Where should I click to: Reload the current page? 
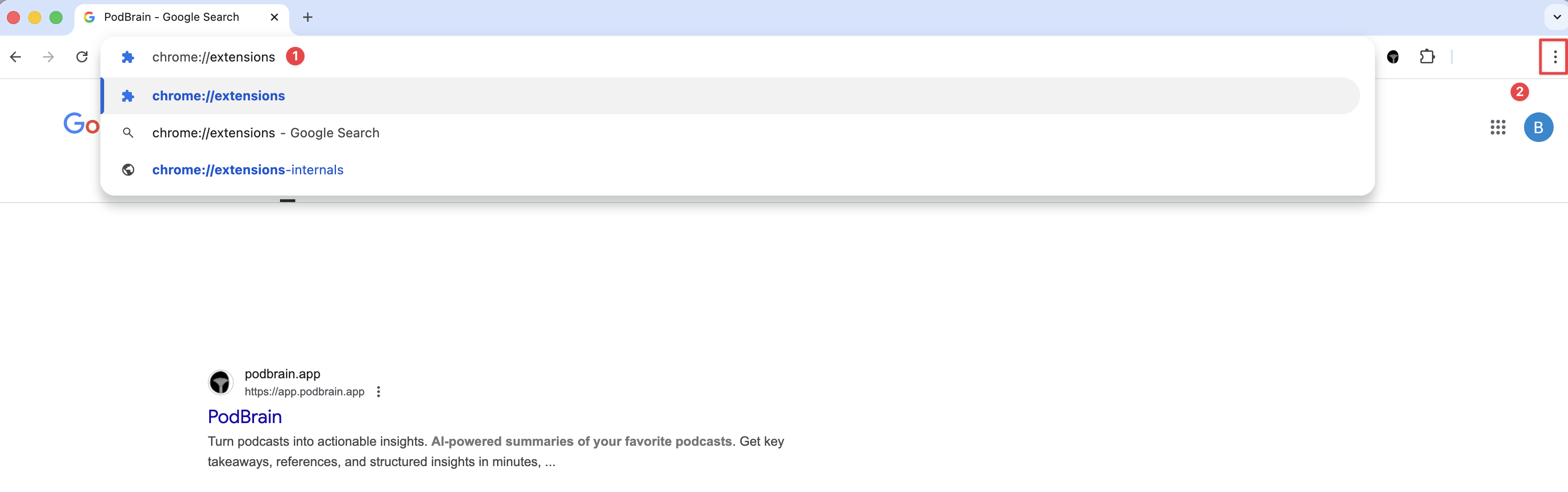point(82,57)
